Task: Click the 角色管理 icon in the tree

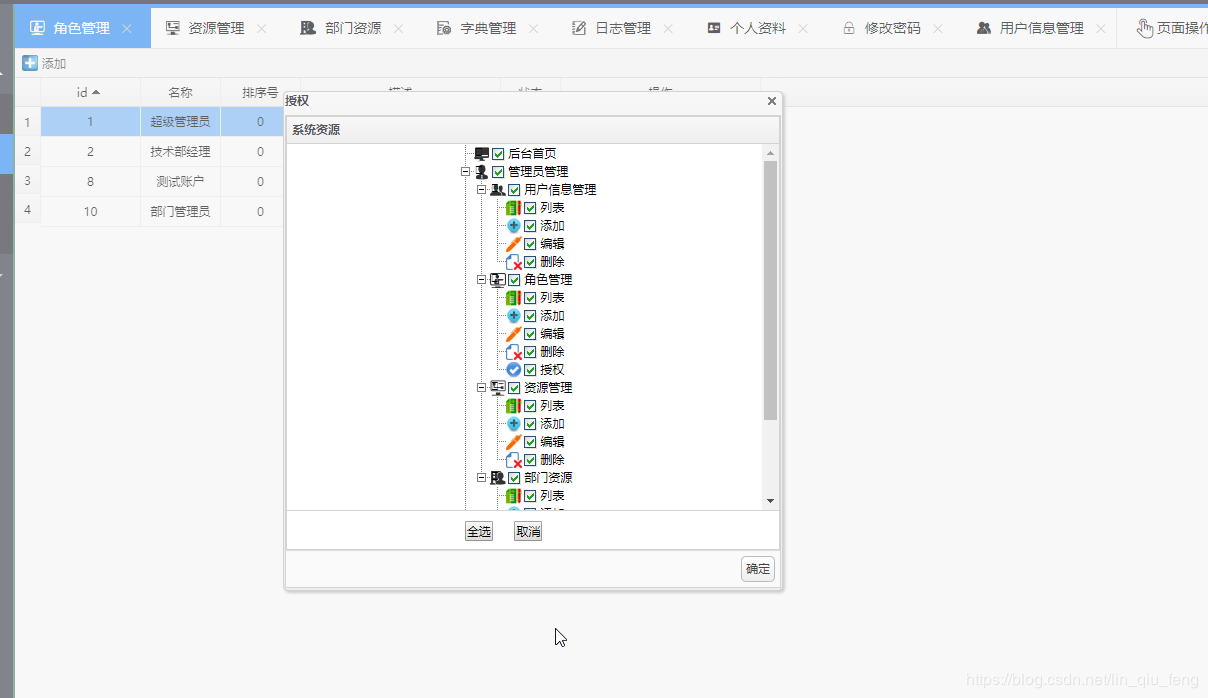Action: point(498,280)
